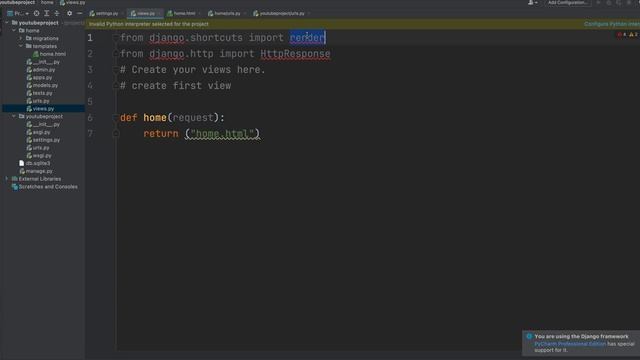Click the comment '# Create your views here.'
Screen dimensions: 640x360
tap(193, 69)
